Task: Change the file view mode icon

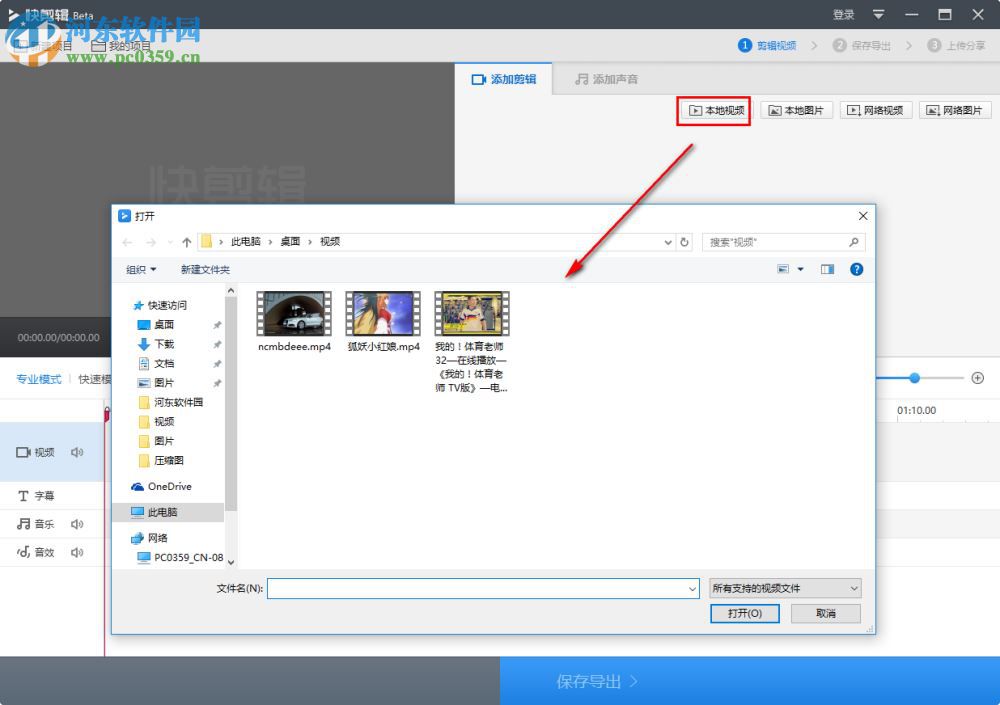Action: (x=783, y=269)
